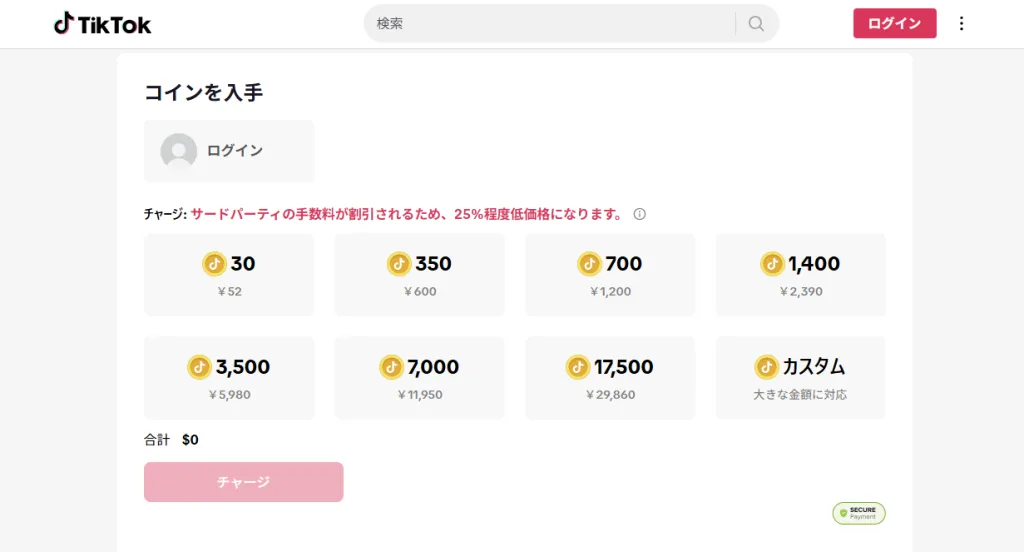Viewport: 1024px width, 552px height.
Task: Select the 350 coins package
Action: click(x=419, y=275)
